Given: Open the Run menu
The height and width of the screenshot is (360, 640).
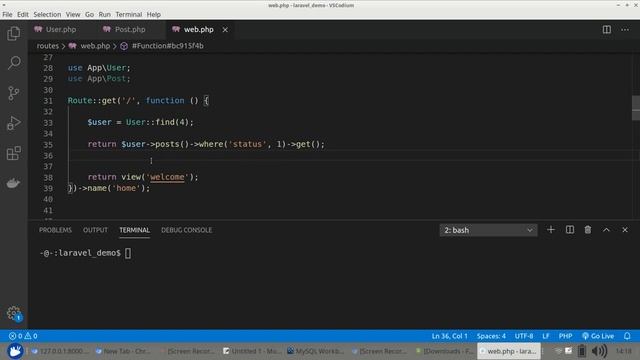Looking at the screenshot, I should click(x=104, y=14).
